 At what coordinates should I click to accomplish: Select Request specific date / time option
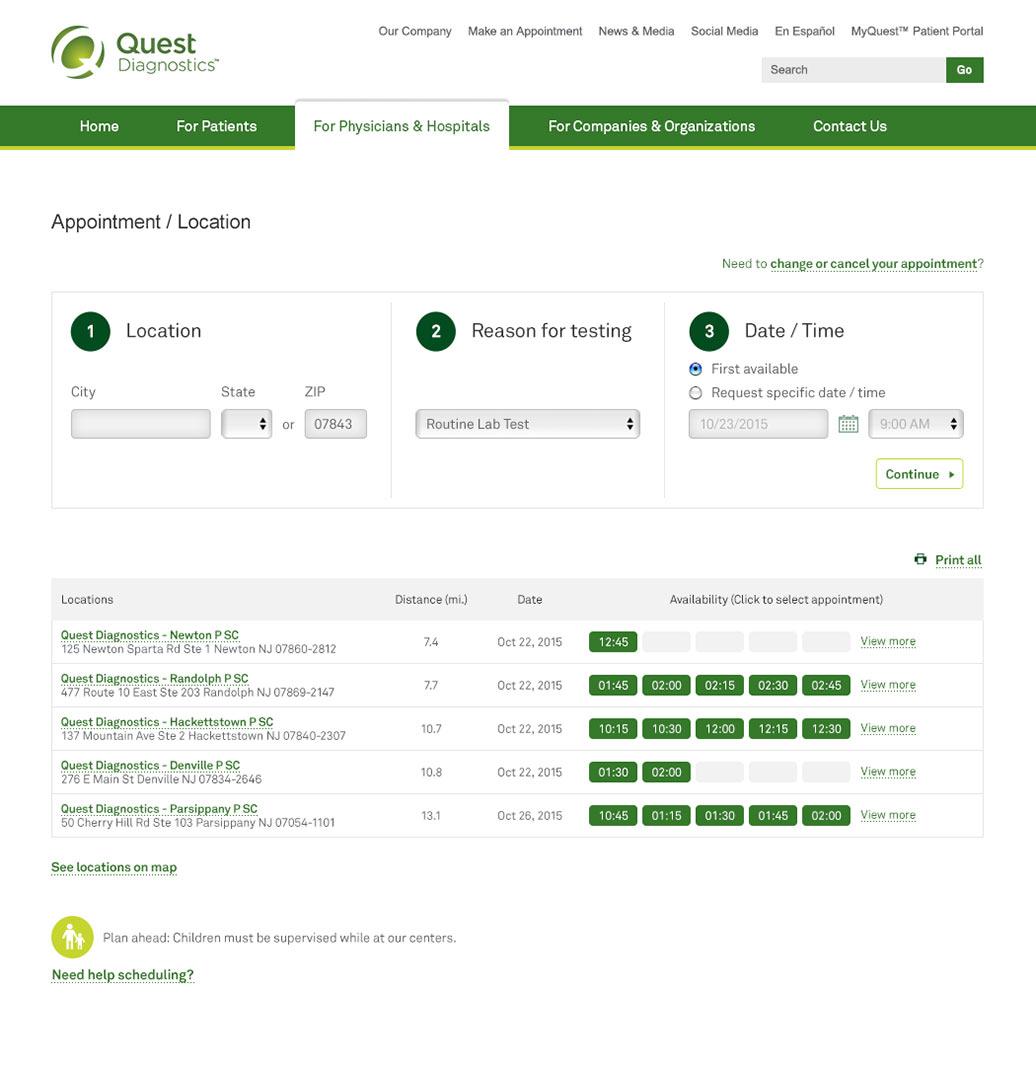coord(696,393)
